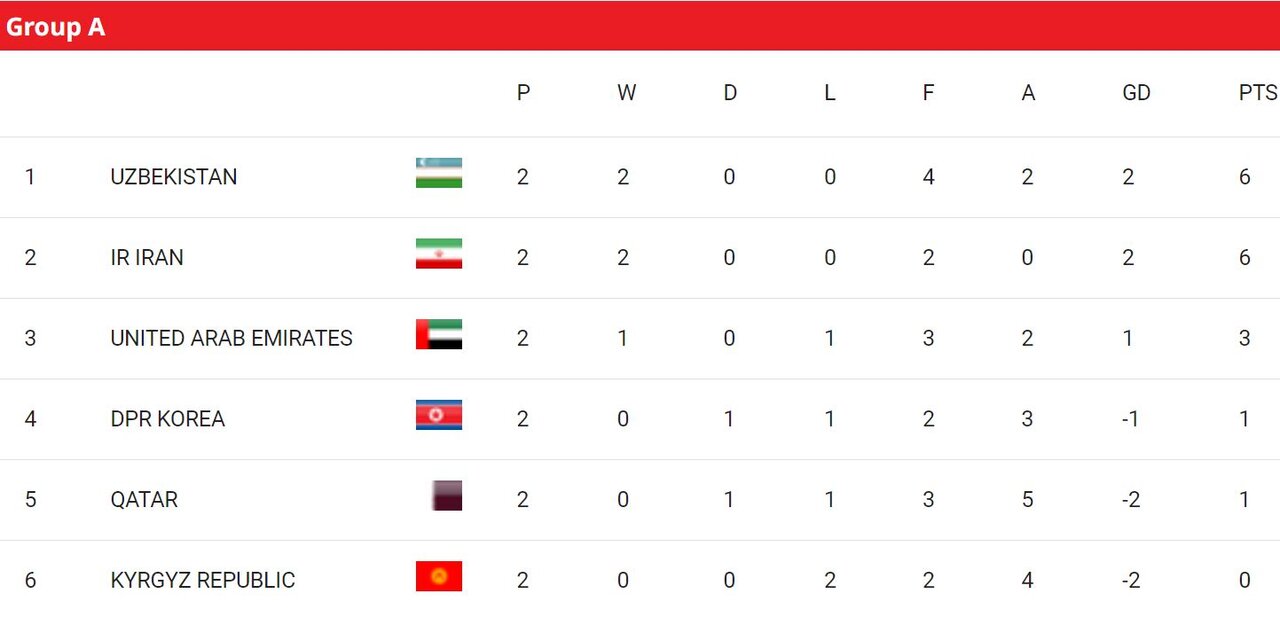Click the PTS column header
The image size is (1280, 617).
coord(1257,93)
